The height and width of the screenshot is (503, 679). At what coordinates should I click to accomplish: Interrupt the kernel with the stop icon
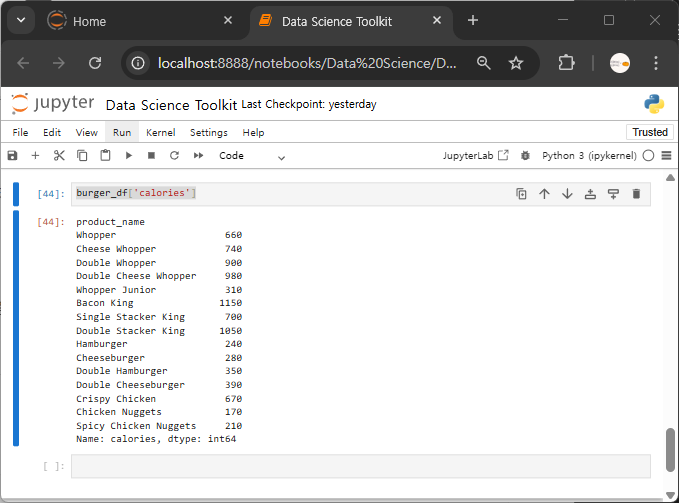(x=151, y=155)
